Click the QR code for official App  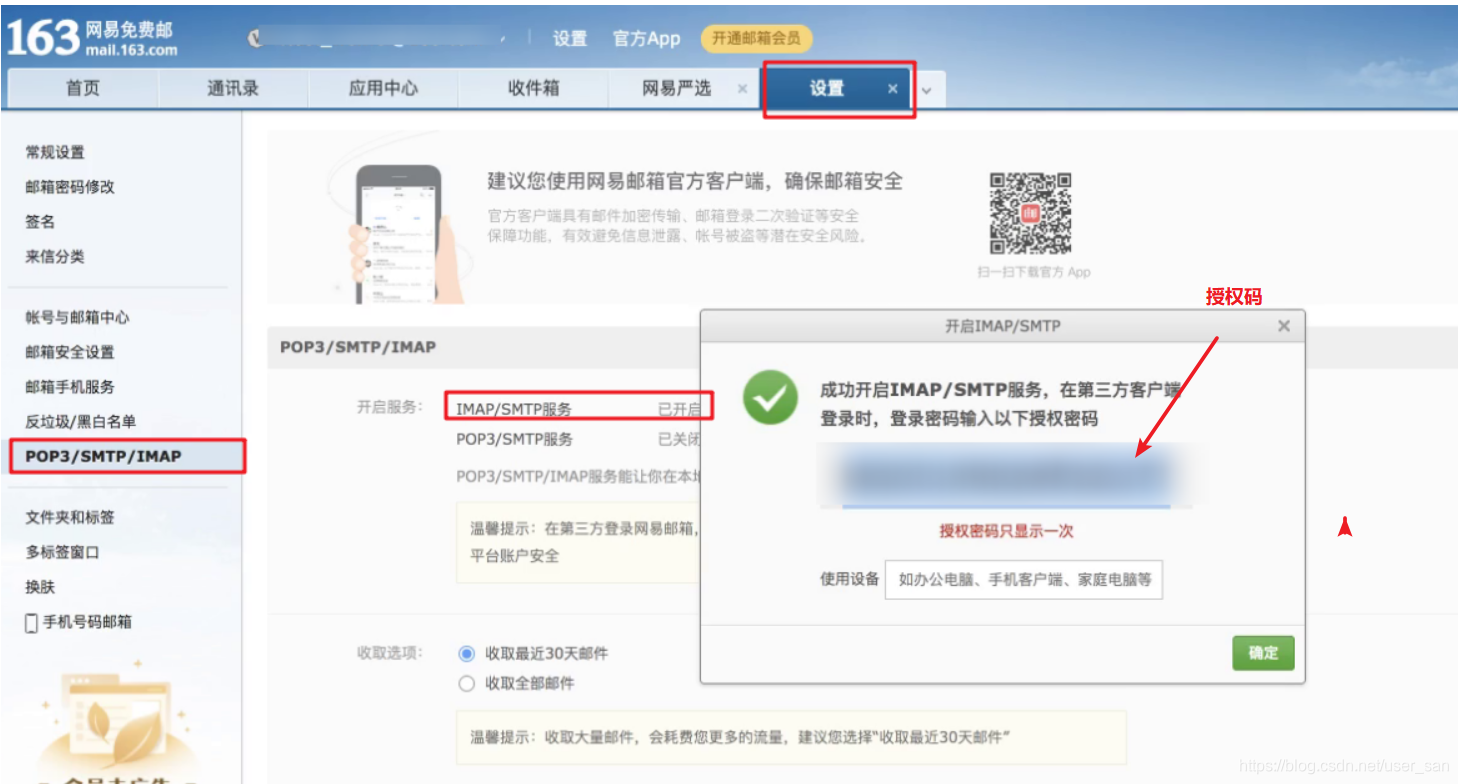click(x=1030, y=214)
